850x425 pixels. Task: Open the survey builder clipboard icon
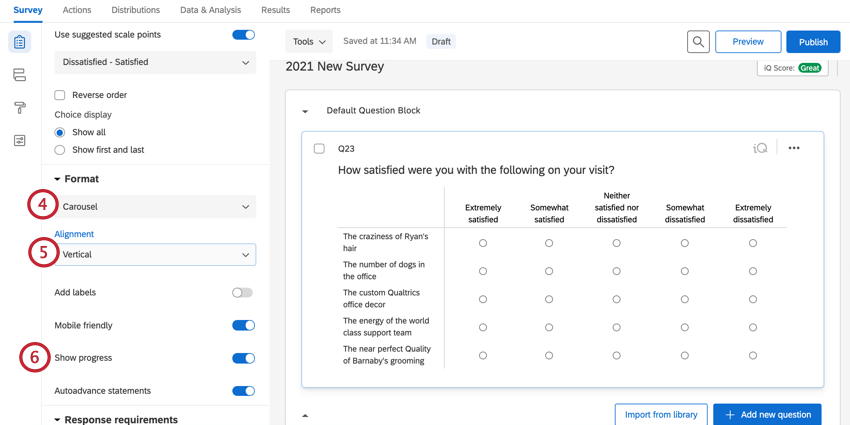[19, 42]
